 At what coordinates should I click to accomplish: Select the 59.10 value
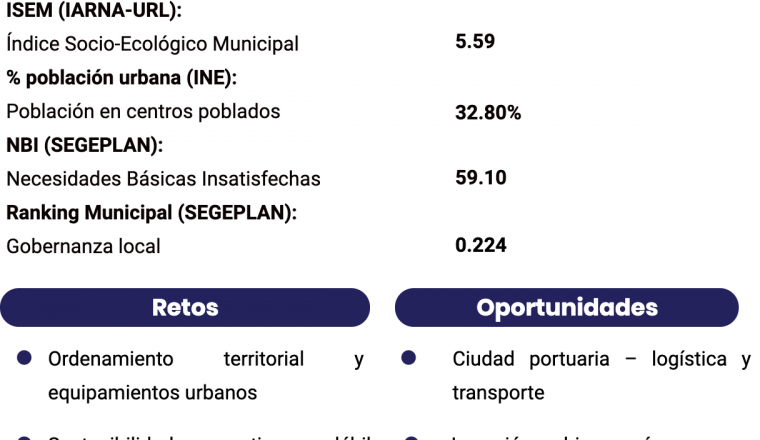[481, 178]
